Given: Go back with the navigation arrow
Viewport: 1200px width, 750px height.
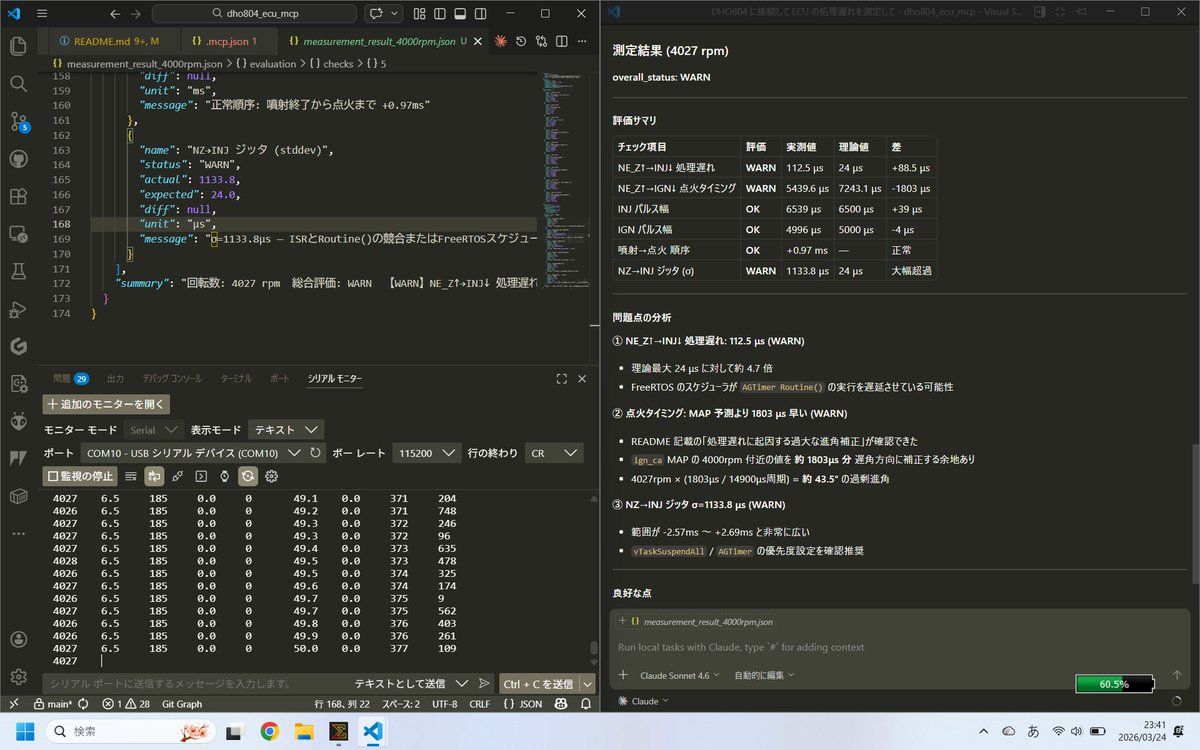Looking at the screenshot, I should pyautogui.click(x=115, y=14).
